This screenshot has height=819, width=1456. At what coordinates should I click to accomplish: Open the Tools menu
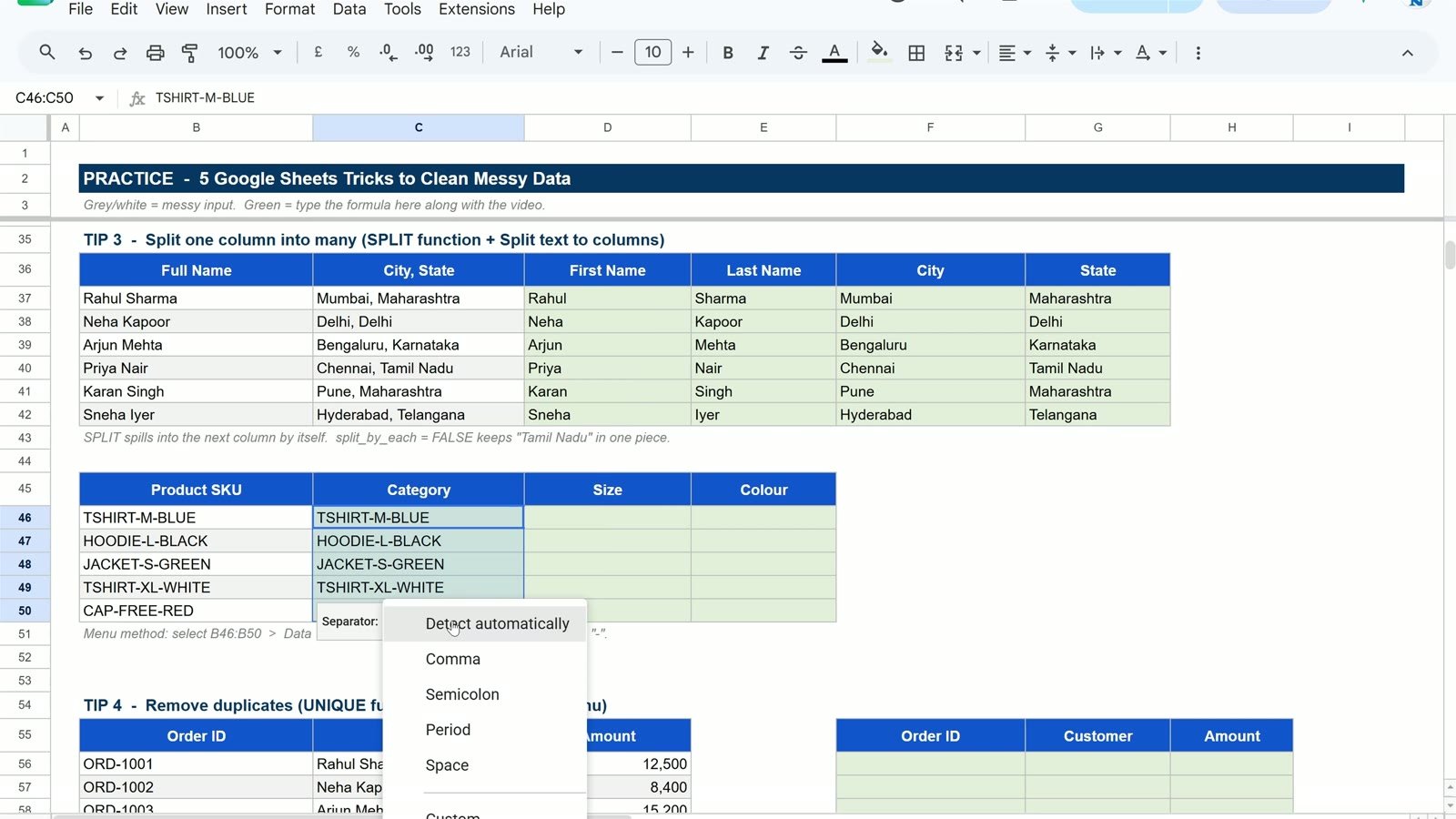pyautogui.click(x=402, y=9)
